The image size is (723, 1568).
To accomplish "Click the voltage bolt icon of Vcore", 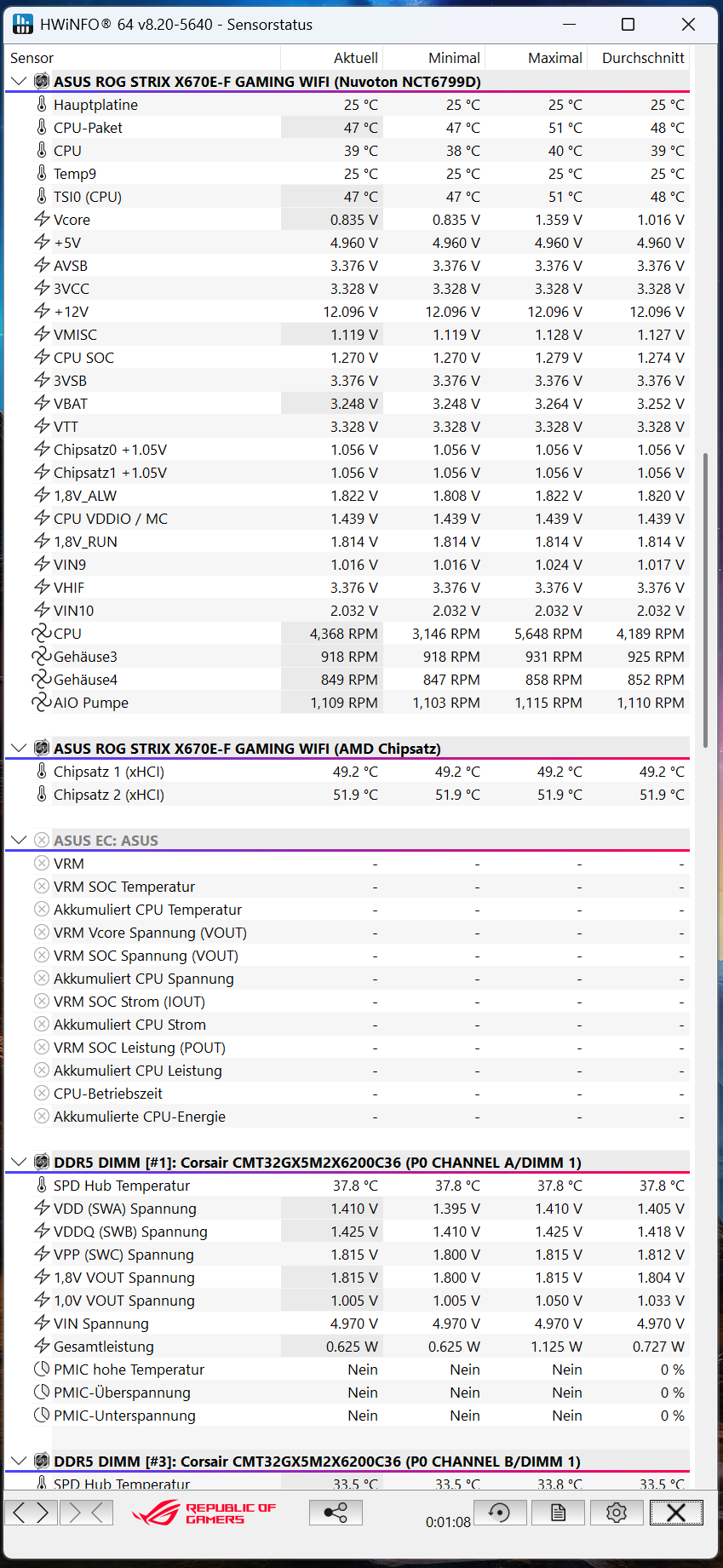I will point(42,219).
